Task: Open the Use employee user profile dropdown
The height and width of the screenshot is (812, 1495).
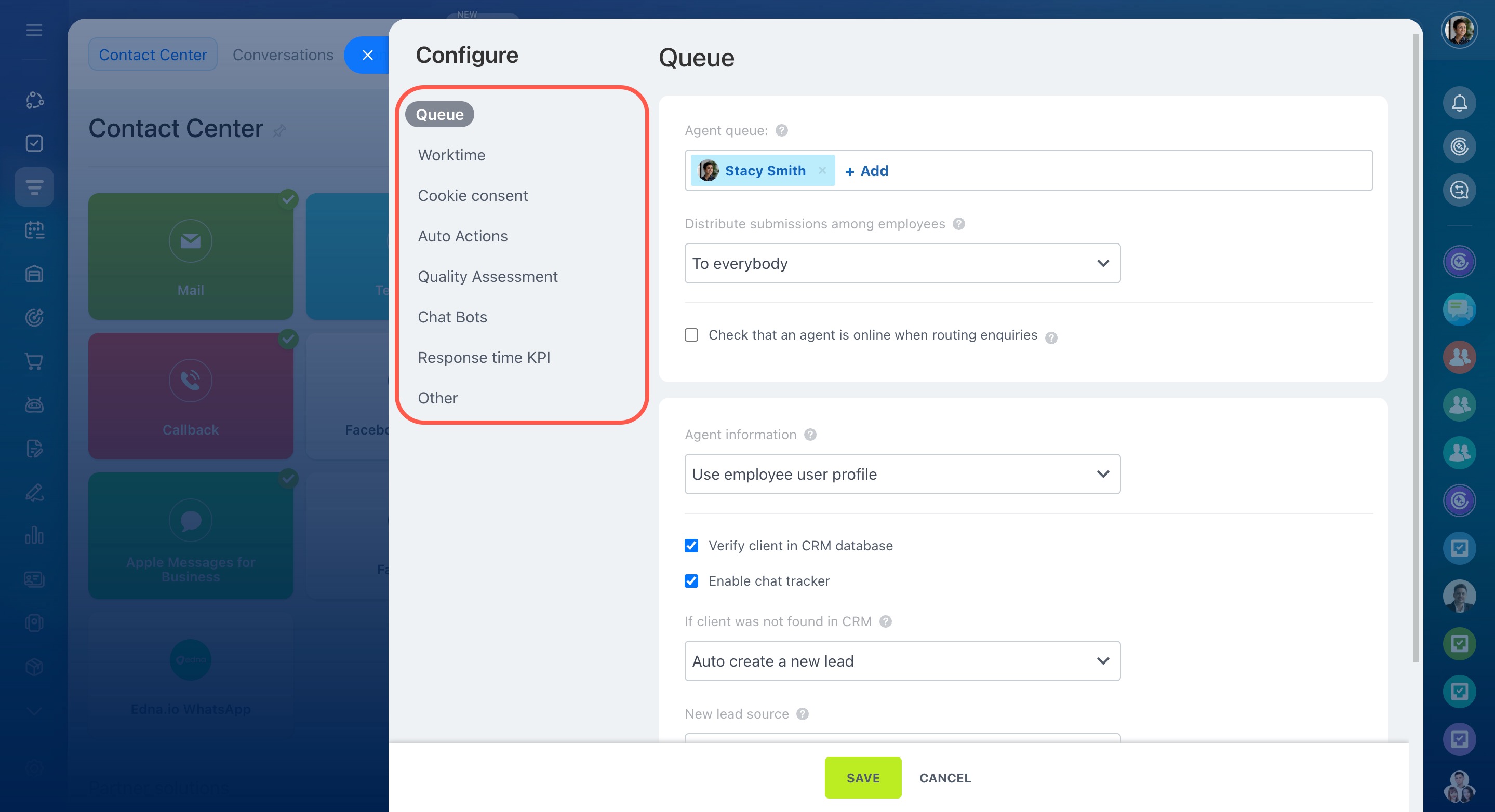Action: click(902, 474)
